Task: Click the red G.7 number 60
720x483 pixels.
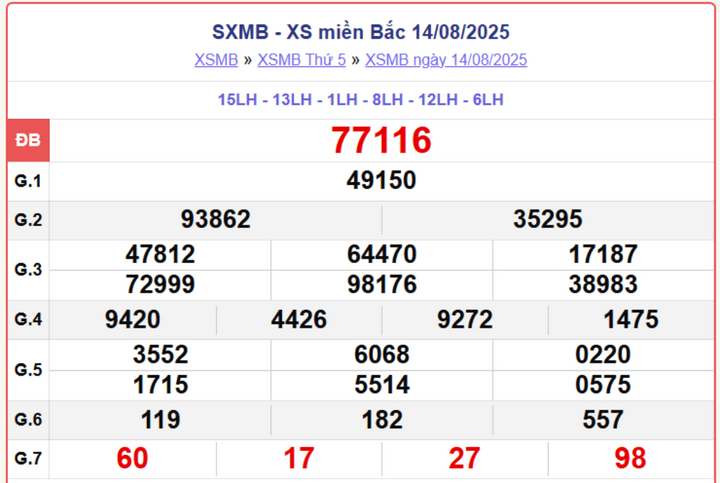Action: 133,458
